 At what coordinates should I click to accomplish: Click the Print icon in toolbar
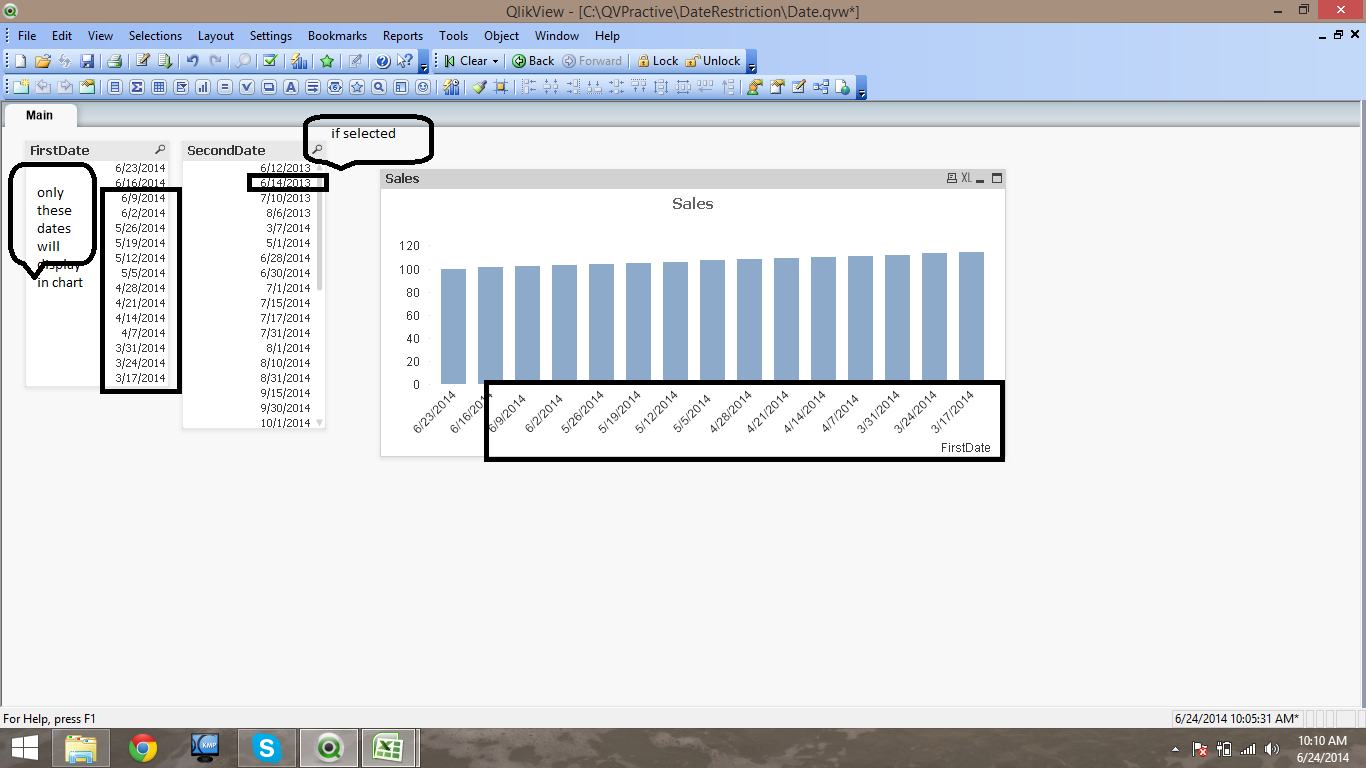115,61
